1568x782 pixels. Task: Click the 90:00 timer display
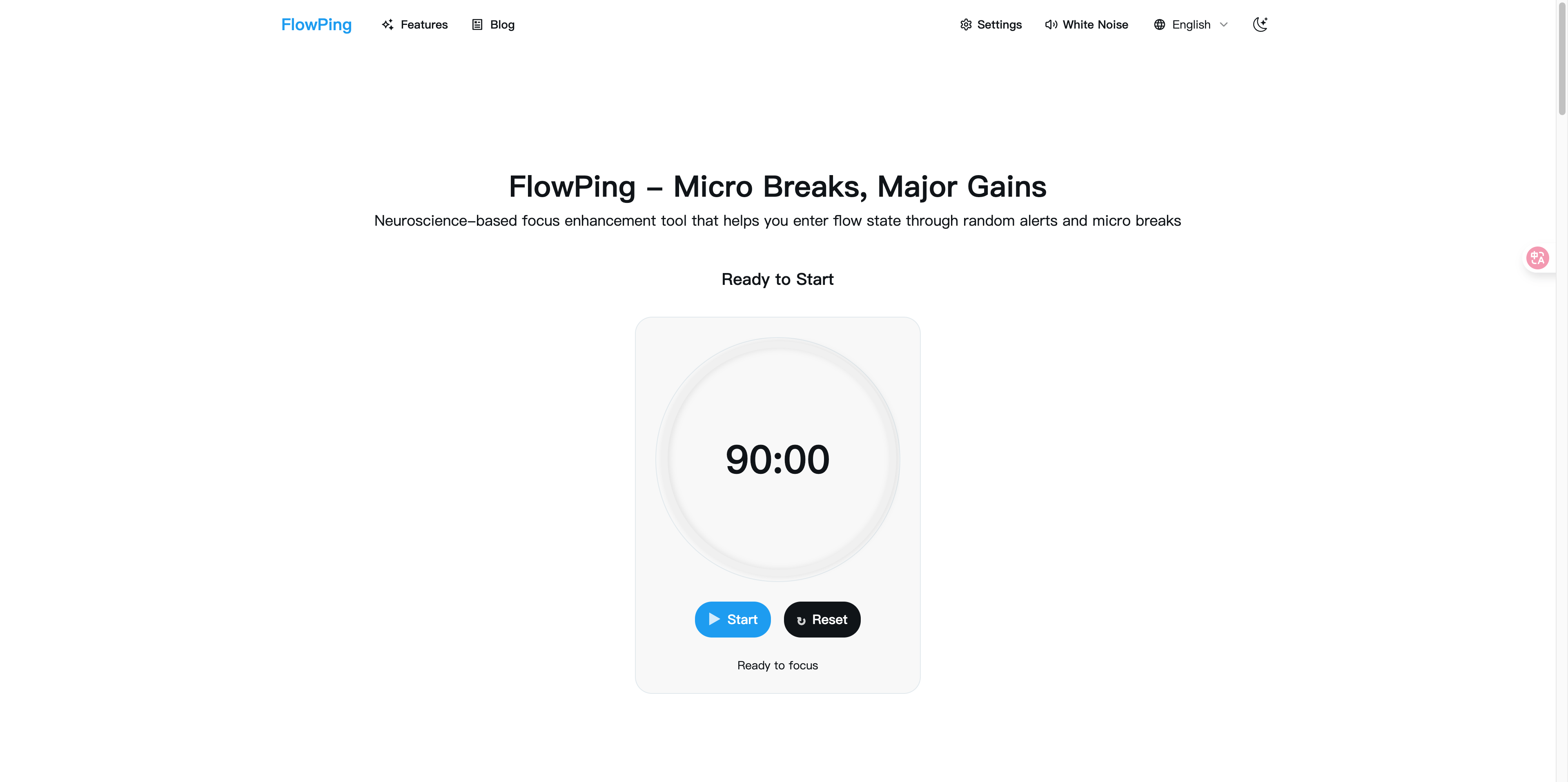click(x=777, y=460)
